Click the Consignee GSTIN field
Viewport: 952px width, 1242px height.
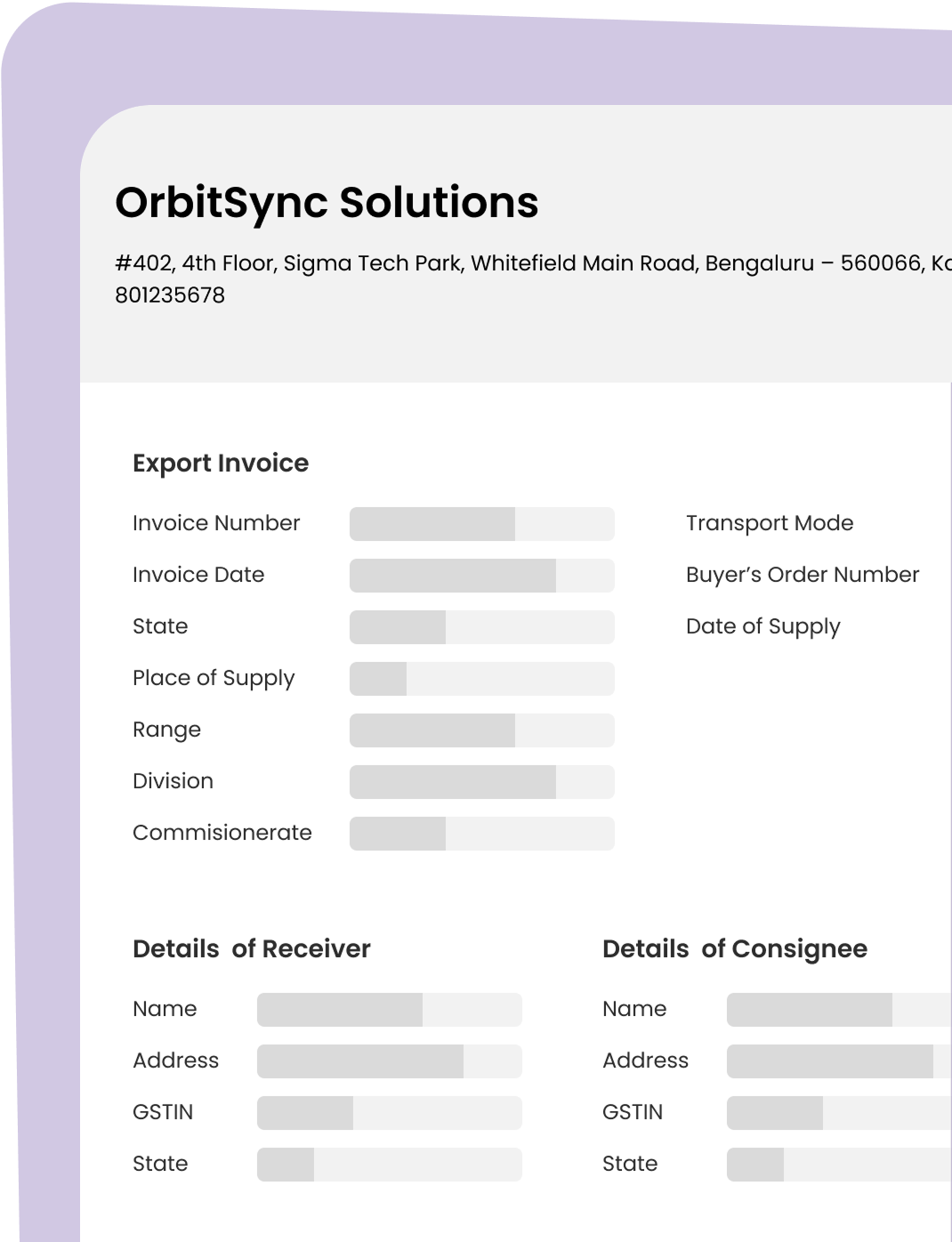click(838, 1113)
